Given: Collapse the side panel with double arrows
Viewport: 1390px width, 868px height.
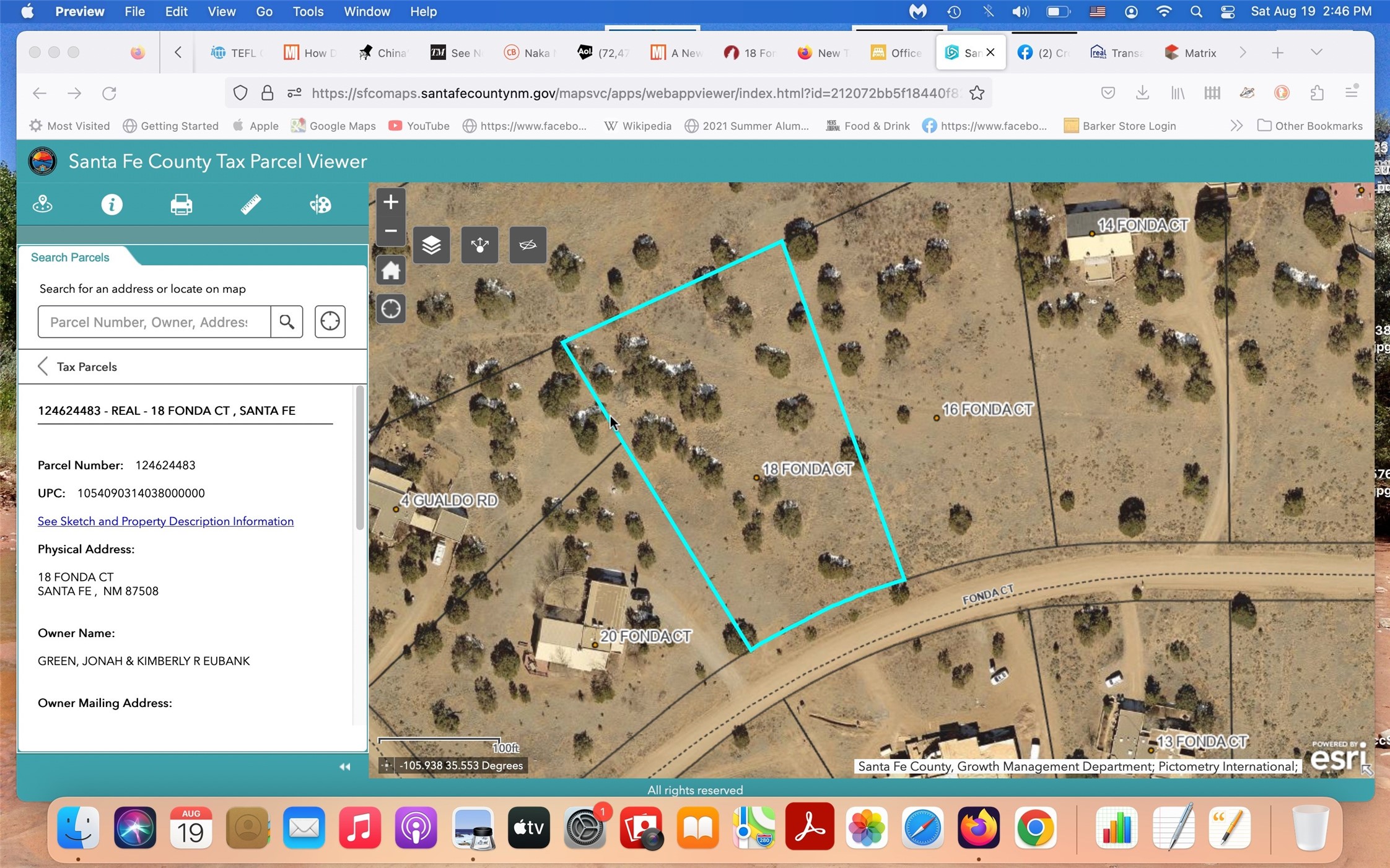Looking at the screenshot, I should point(344,766).
